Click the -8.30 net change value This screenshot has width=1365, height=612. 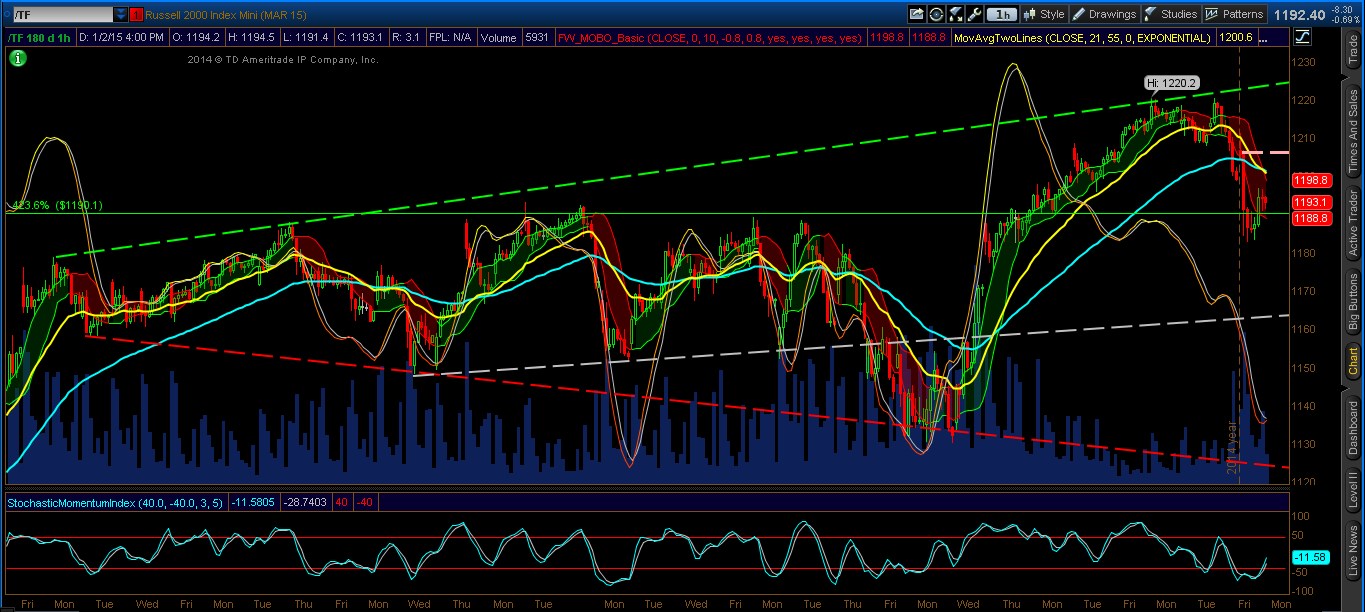pyautogui.click(x=1342, y=9)
